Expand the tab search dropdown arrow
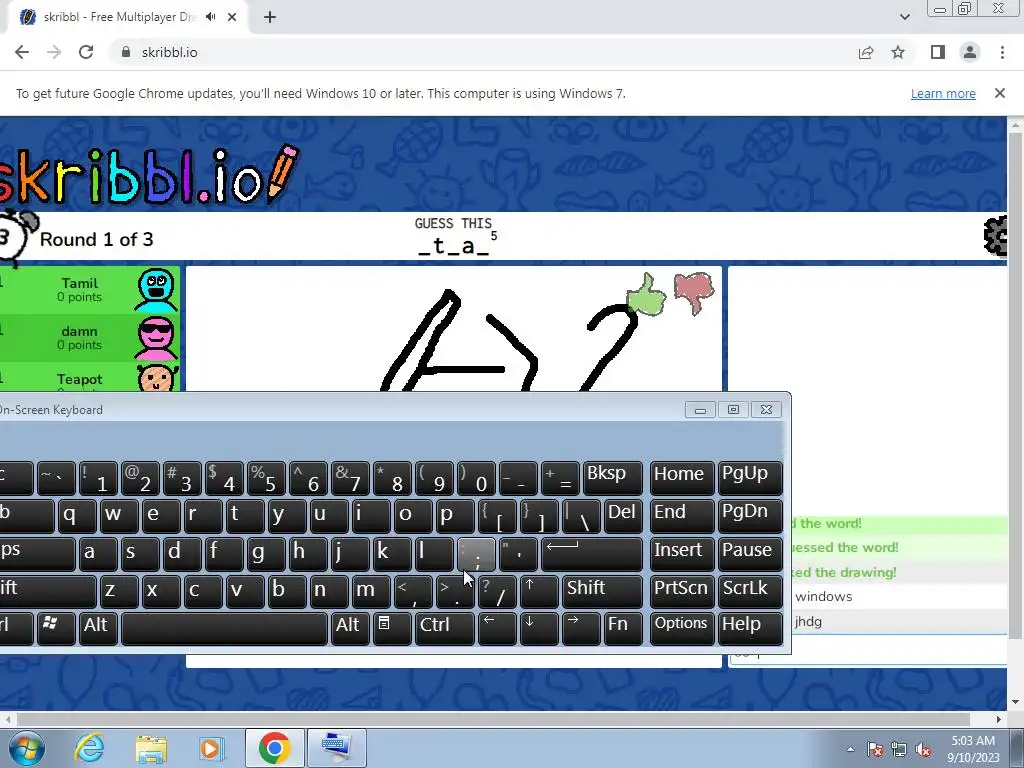 904,17
